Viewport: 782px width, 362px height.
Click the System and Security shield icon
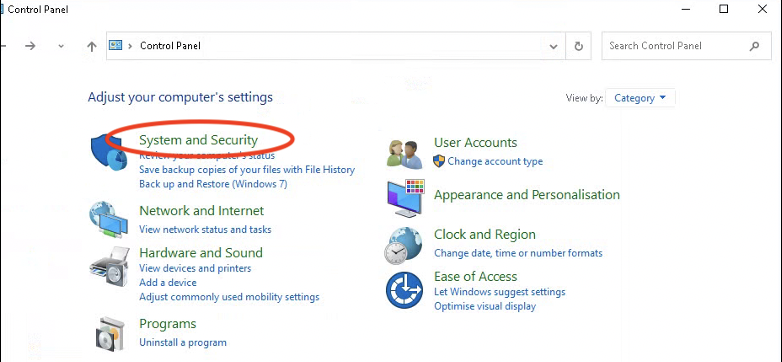109,153
